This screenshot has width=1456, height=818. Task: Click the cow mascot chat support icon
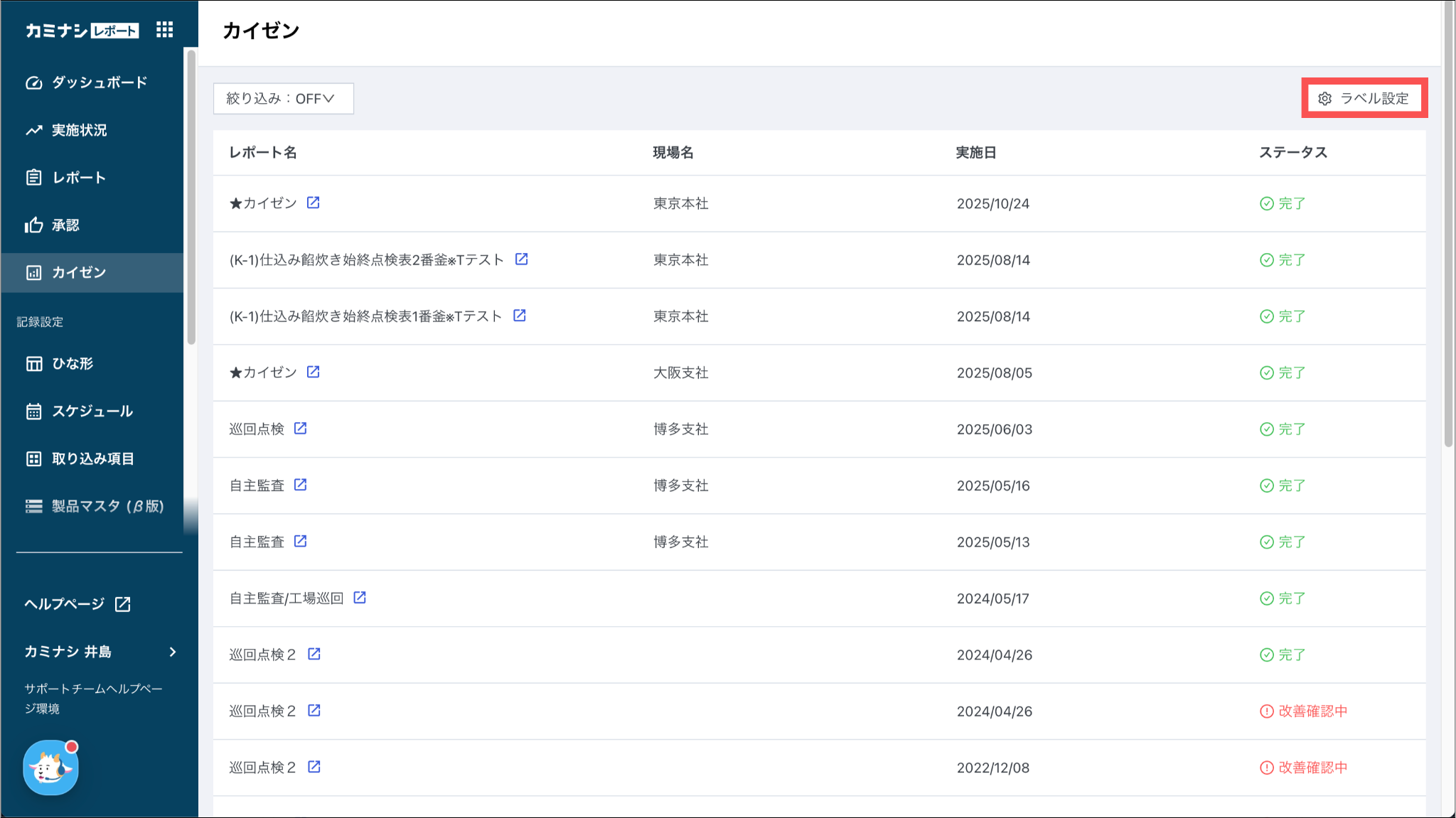tap(50, 768)
